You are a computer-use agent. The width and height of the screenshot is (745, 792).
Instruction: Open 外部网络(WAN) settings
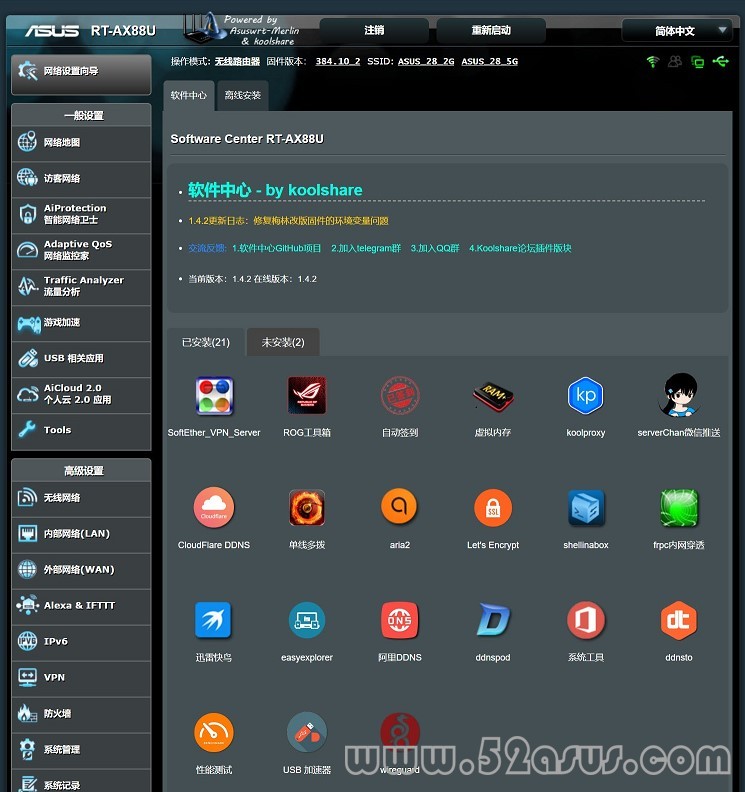click(x=81, y=570)
